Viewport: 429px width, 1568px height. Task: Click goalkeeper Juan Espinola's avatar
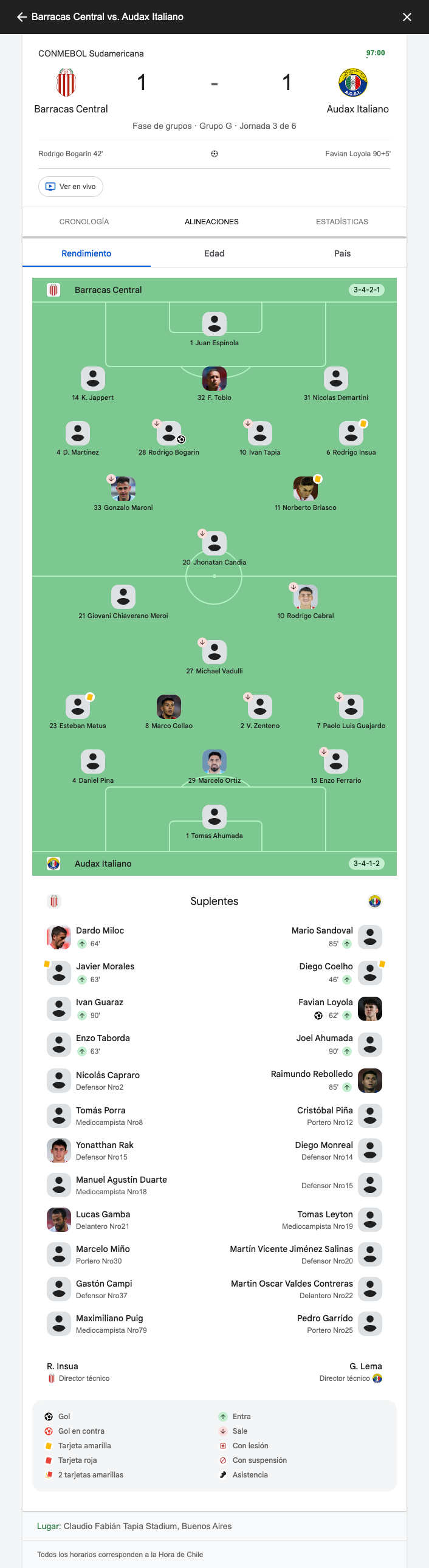[x=214, y=324]
